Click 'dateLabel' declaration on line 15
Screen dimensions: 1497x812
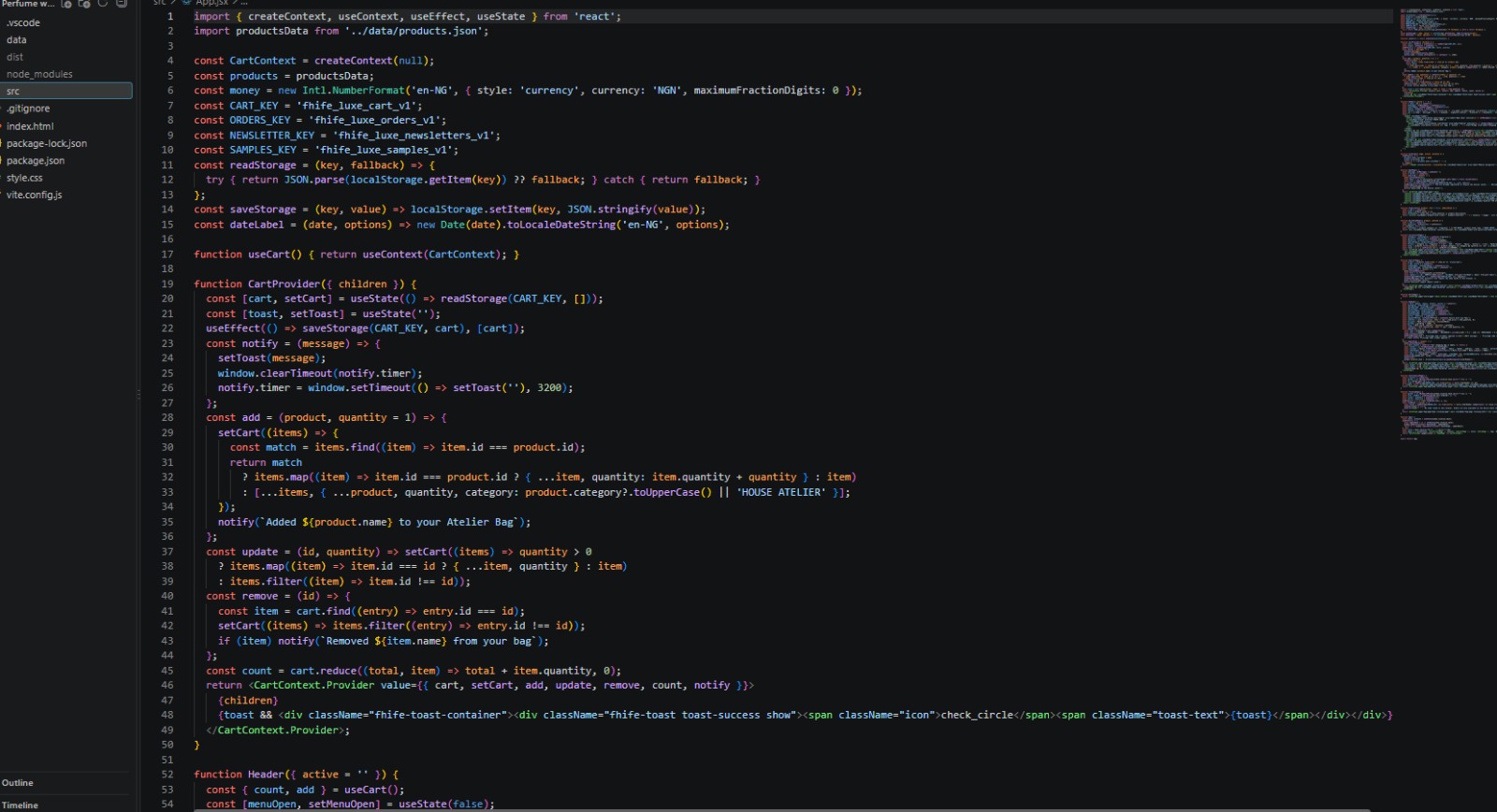tap(257, 225)
